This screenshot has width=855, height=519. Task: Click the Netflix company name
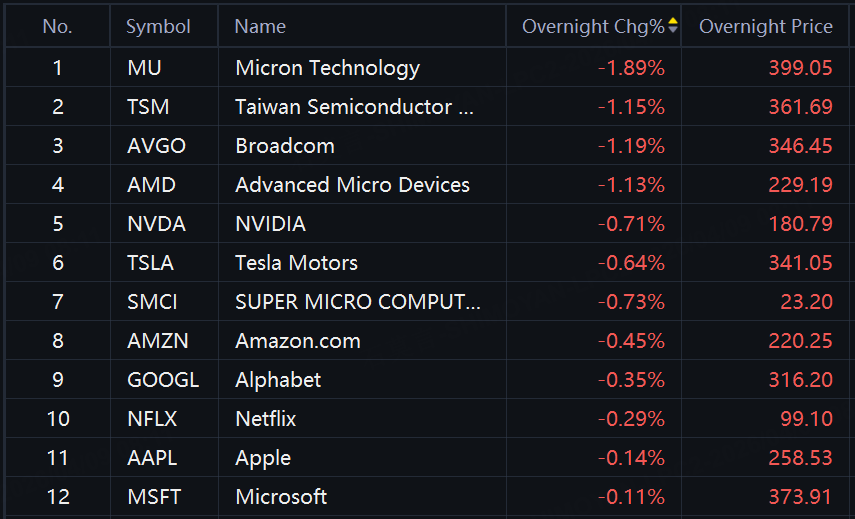[265, 419]
